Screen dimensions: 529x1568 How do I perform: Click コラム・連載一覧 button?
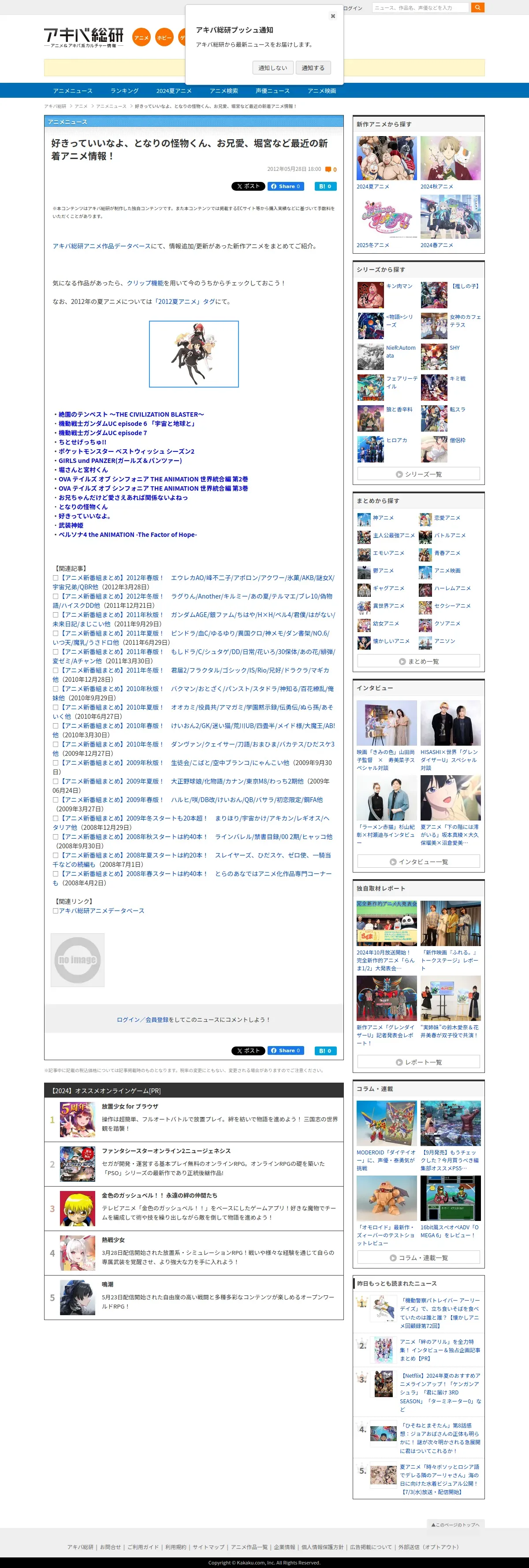(x=419, y=1257)
